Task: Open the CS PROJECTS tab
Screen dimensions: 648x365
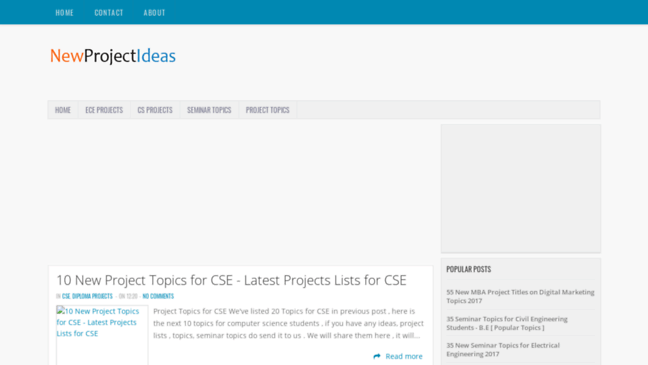Action: [155, 110]
